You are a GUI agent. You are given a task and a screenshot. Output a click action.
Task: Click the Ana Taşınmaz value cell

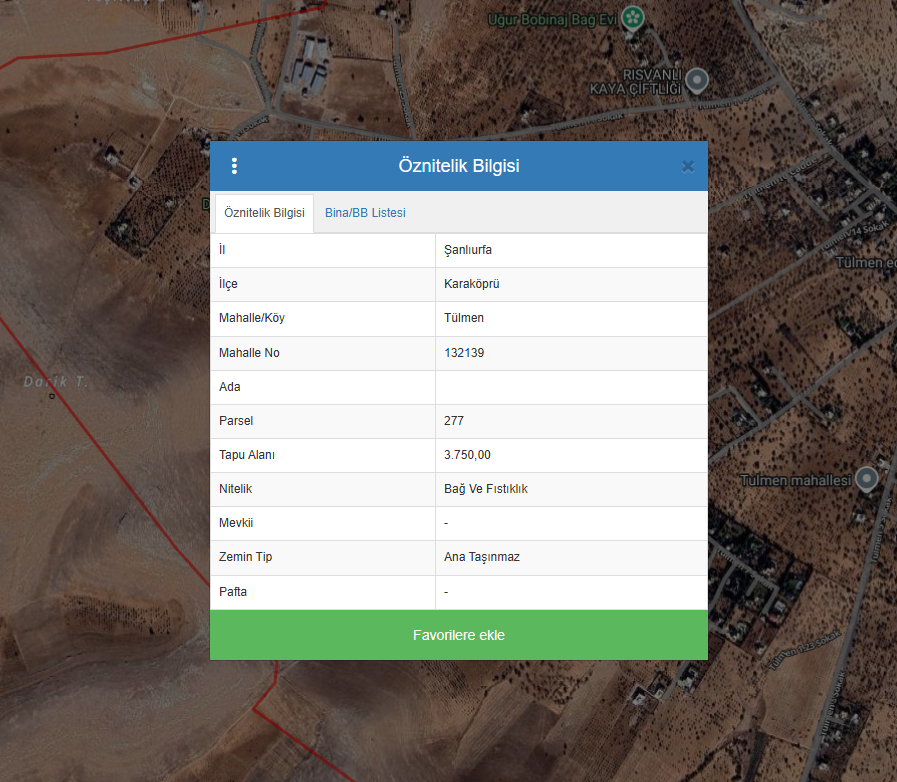tap(571, 557)
